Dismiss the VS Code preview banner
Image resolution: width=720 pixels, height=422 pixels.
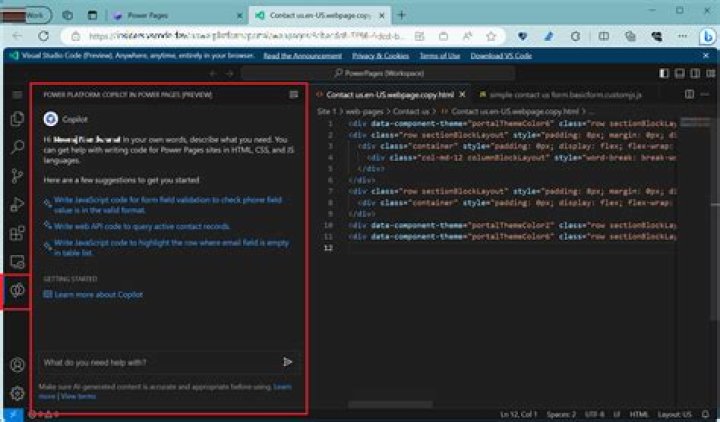coord(706,56)
